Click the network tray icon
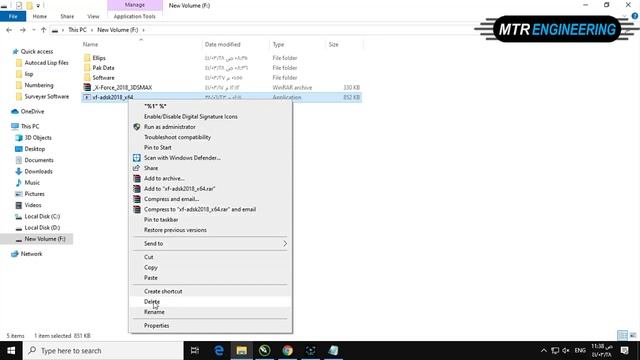Screen dimensions: 640x360 click(x=555, y=351)
